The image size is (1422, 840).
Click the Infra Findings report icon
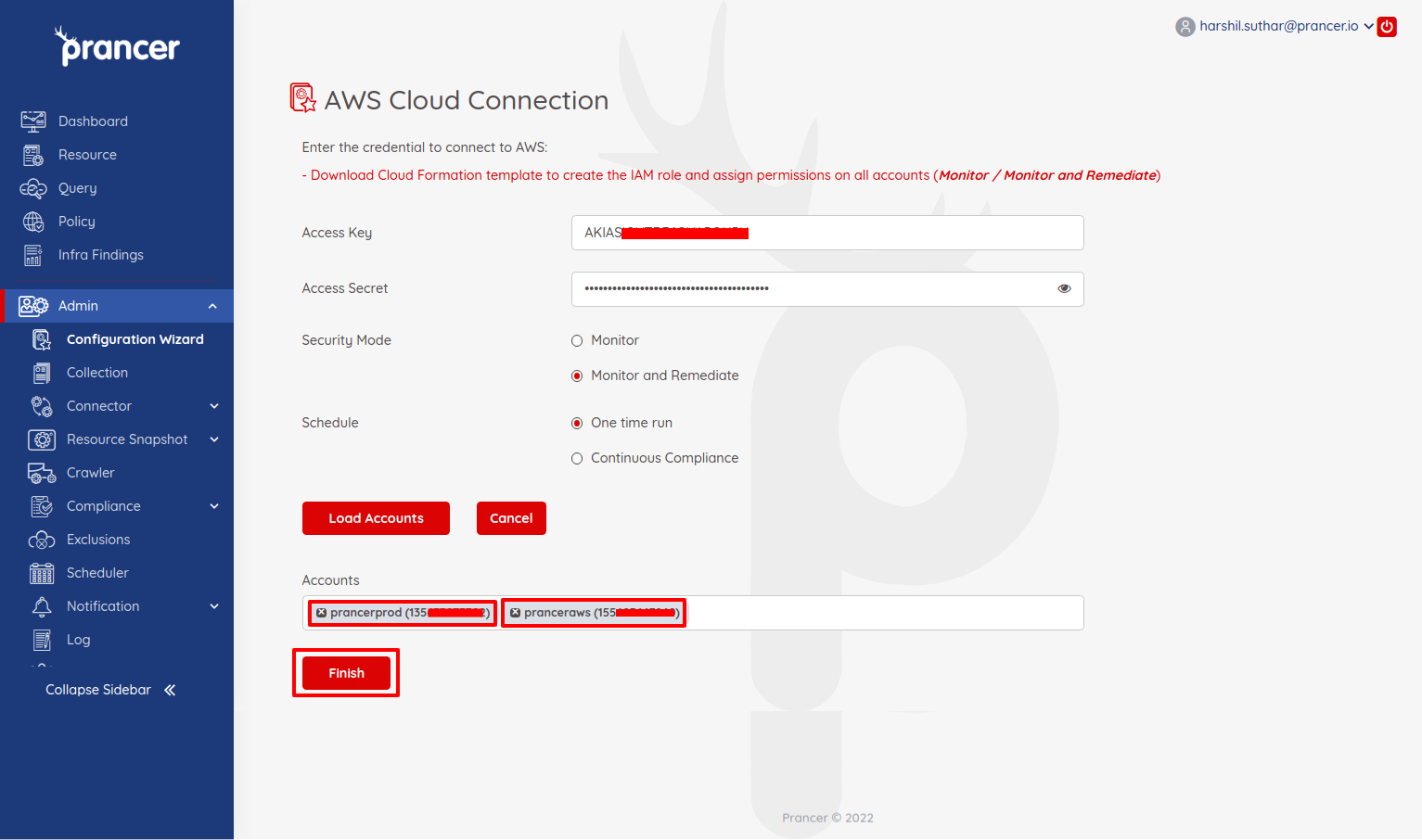tap(33, 255)
